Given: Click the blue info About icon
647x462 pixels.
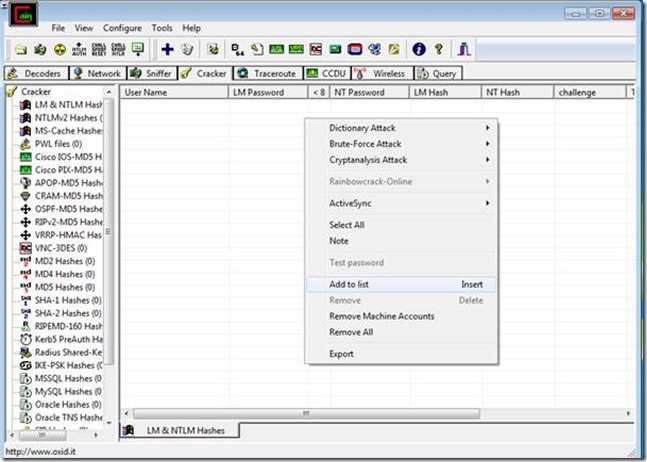Looking at the screenshot, I should tap(419, 50).
